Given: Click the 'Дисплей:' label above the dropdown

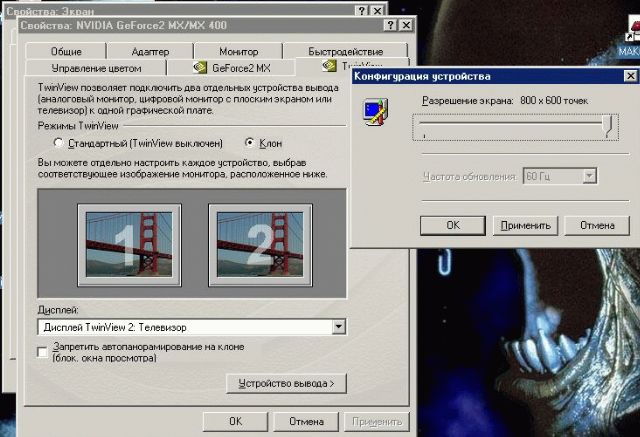Looking at the screenshot, I should pyautogui.click(x=58, y=310).
